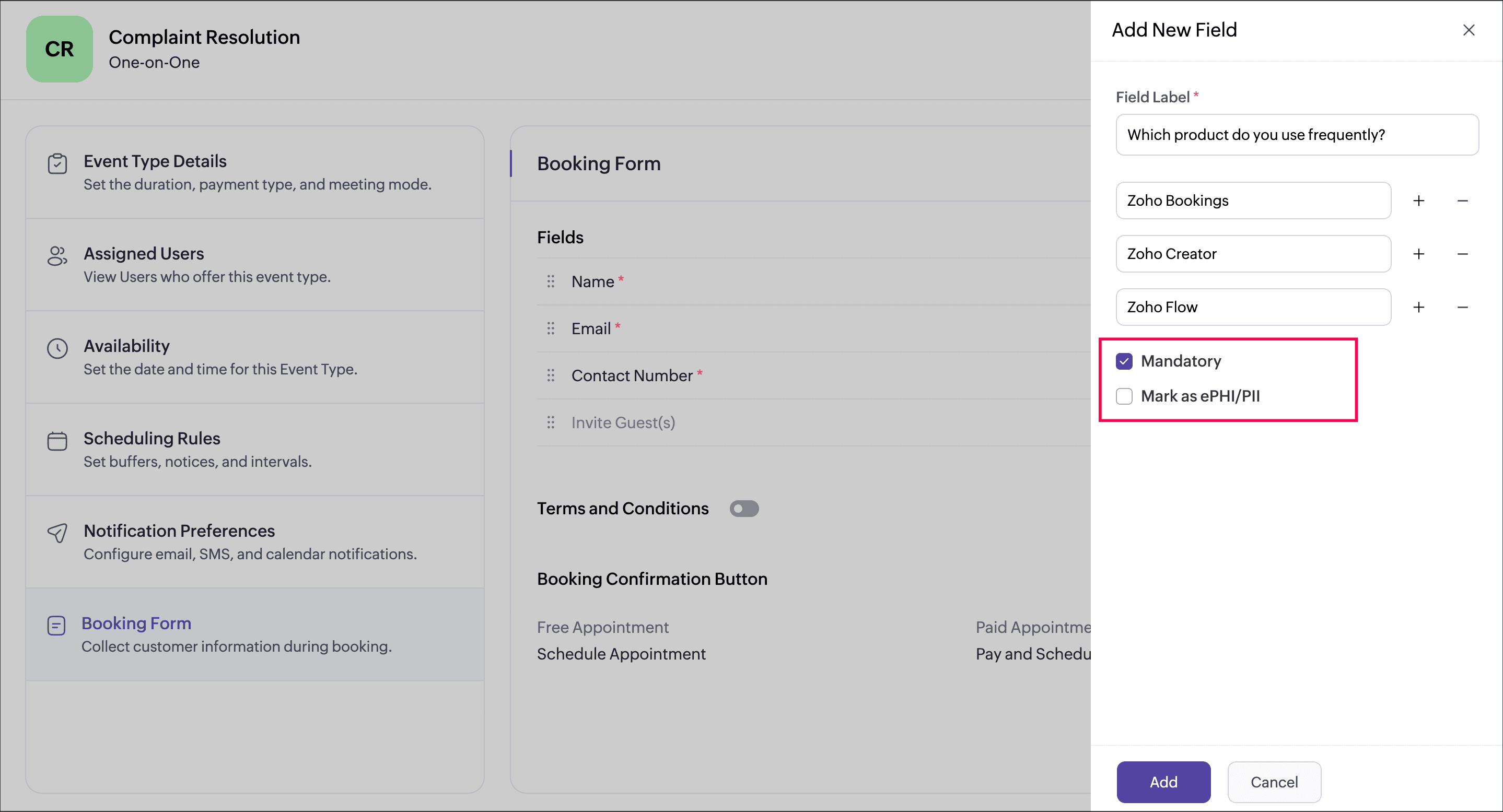Click the drag handle beside Contact Number
The height and width of the screenshot is (812, 1503).
(x=550, y=375)
